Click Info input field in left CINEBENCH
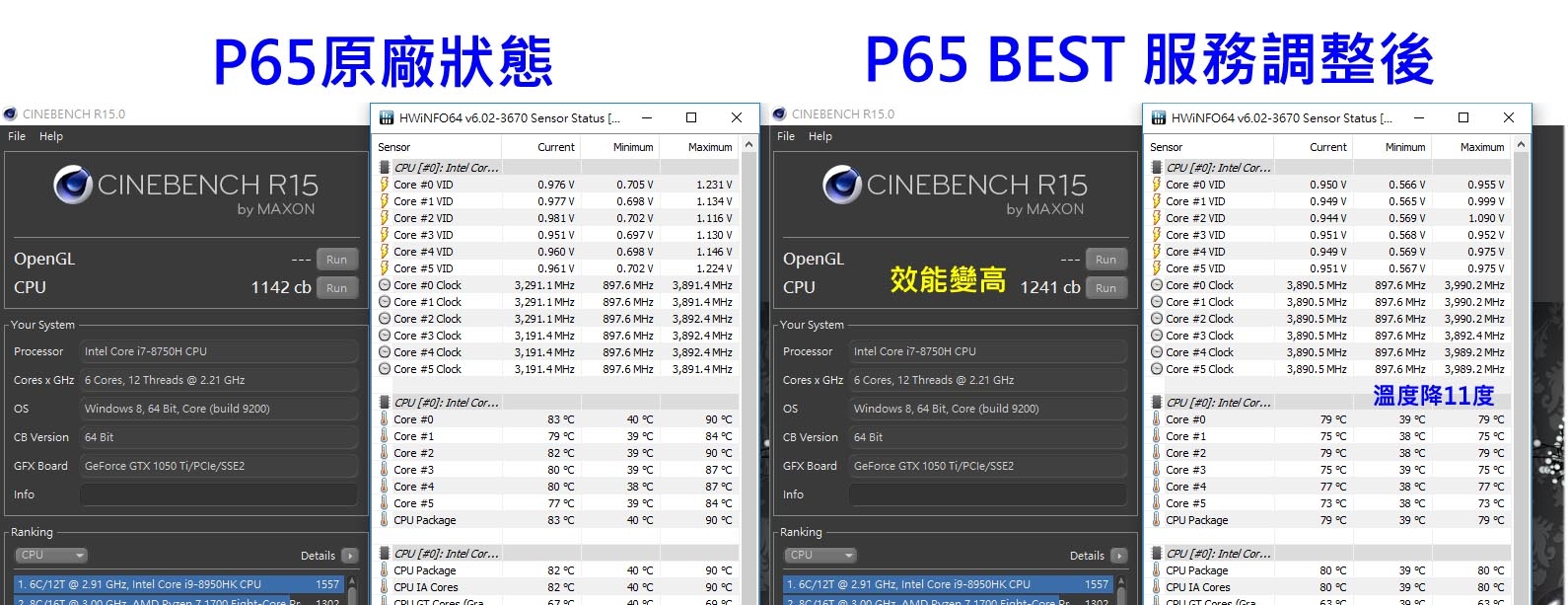1568x605 pixels. pos(219,494)
